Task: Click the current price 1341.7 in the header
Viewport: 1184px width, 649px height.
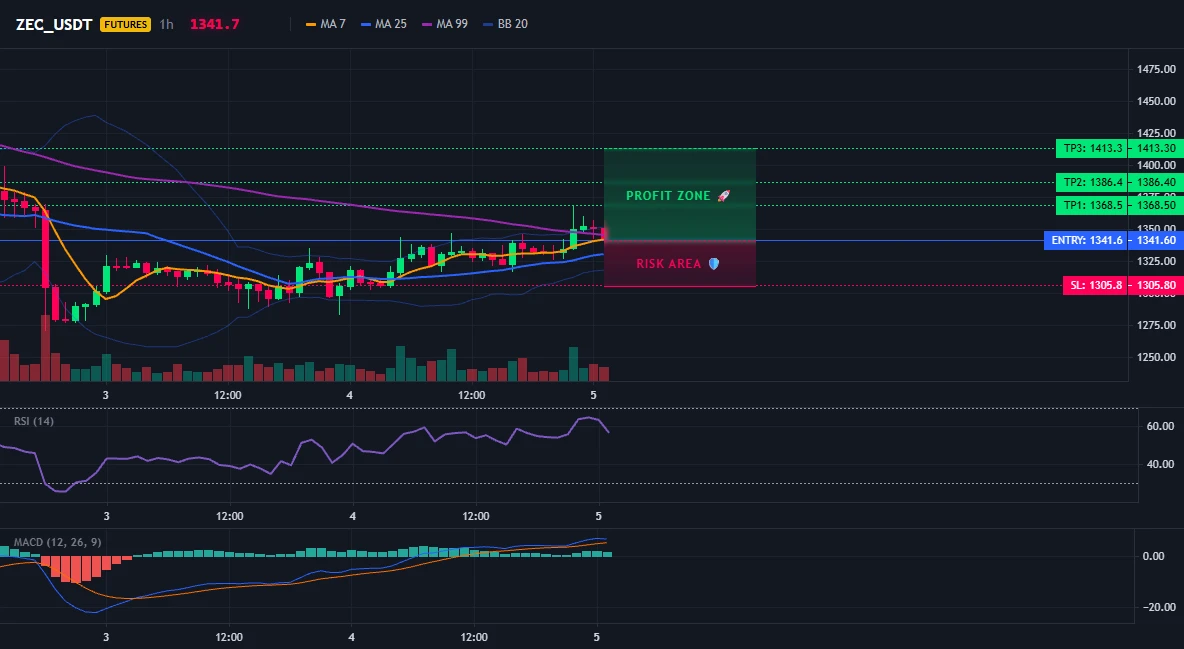Action: pyautogui.click(x=214, y=24)
